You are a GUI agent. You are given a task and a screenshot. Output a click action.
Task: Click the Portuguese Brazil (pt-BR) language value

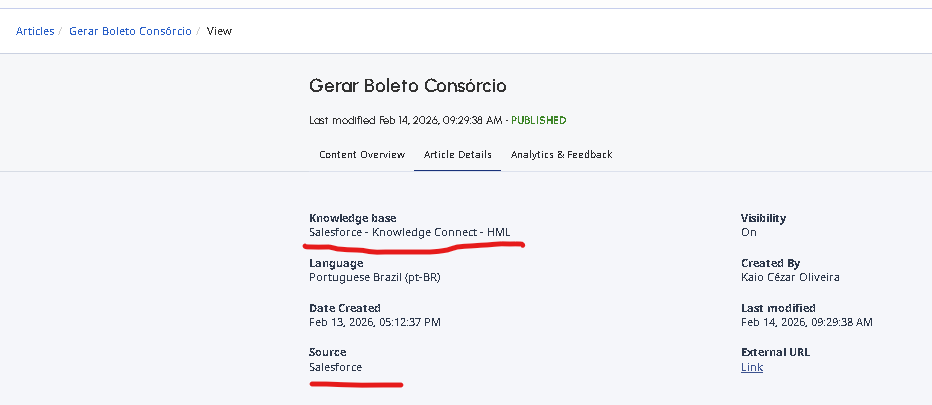[x=375, y=277]
